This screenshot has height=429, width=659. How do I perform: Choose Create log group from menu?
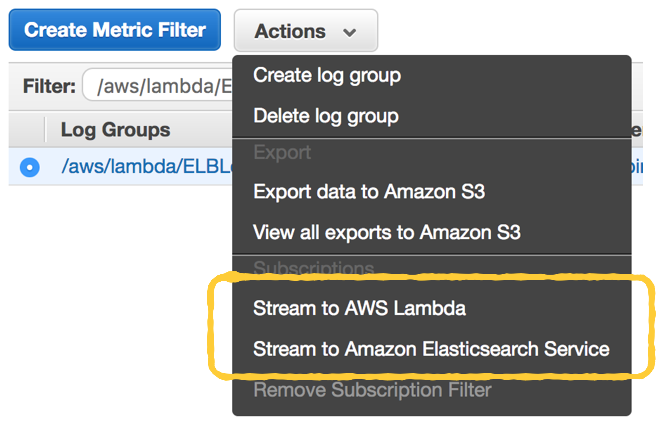tap(327, 75)
